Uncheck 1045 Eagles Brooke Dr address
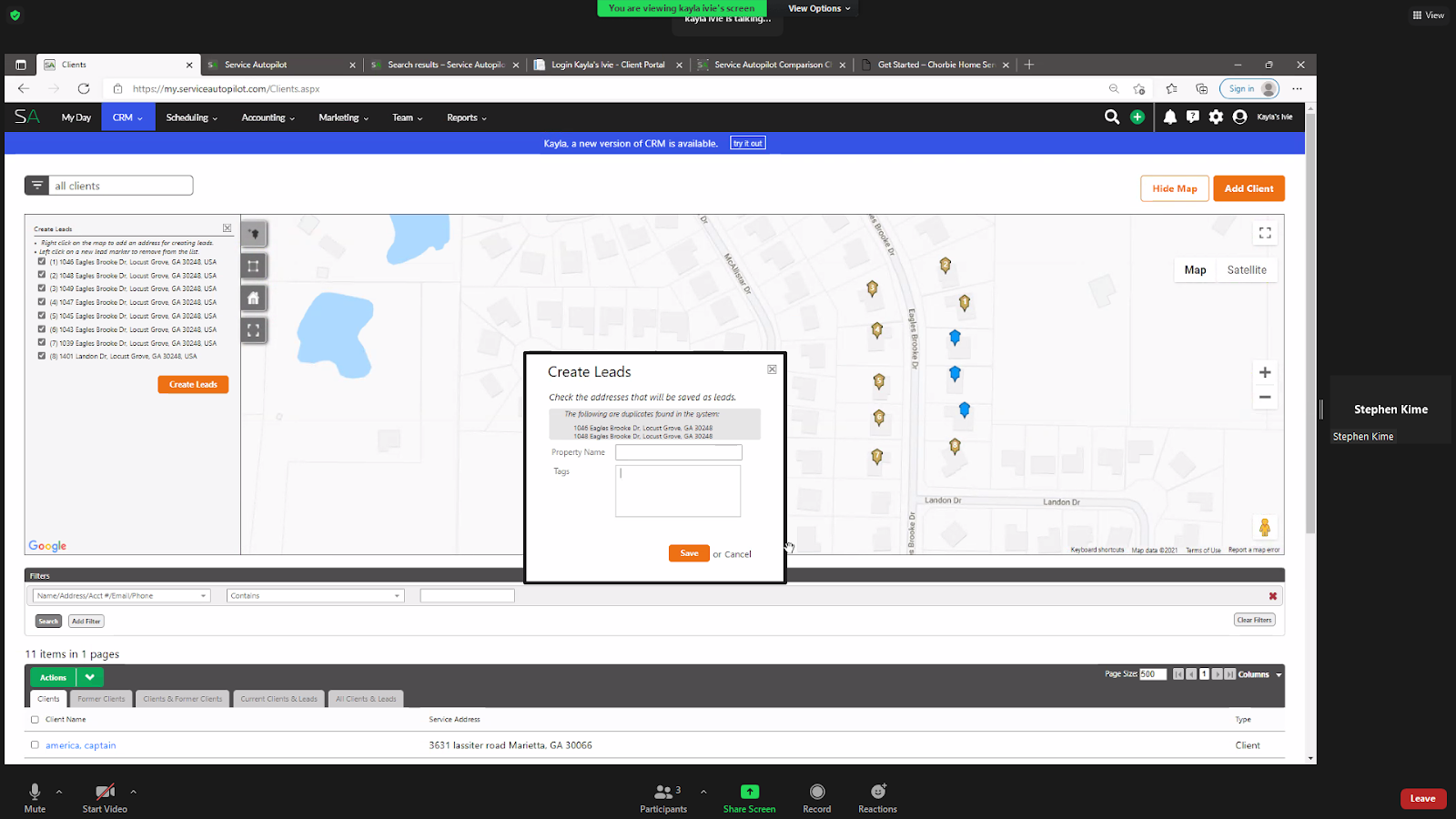 [42, 315]
